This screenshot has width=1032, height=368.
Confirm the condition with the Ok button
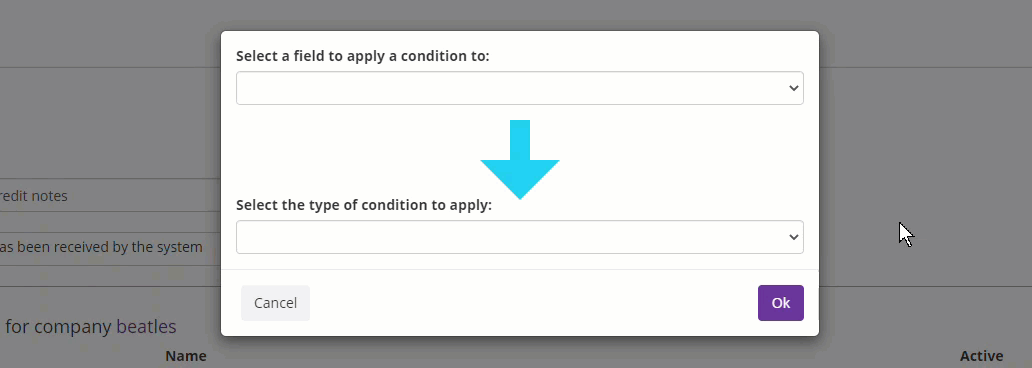tap(781, 303)
